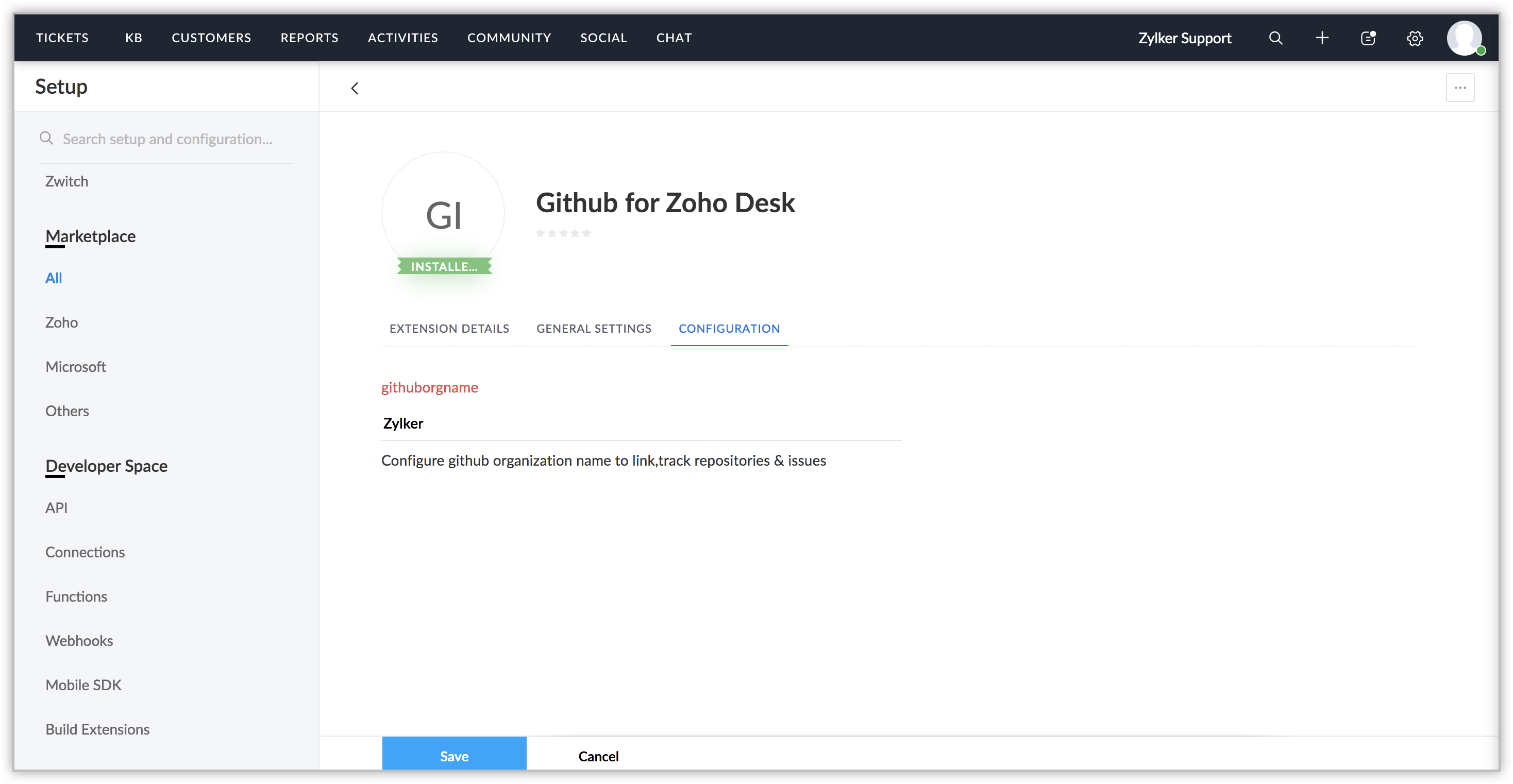Screen dimensions: 1513x784
Task: Click the star rating under extension title
Action: [x=563, y=233]
